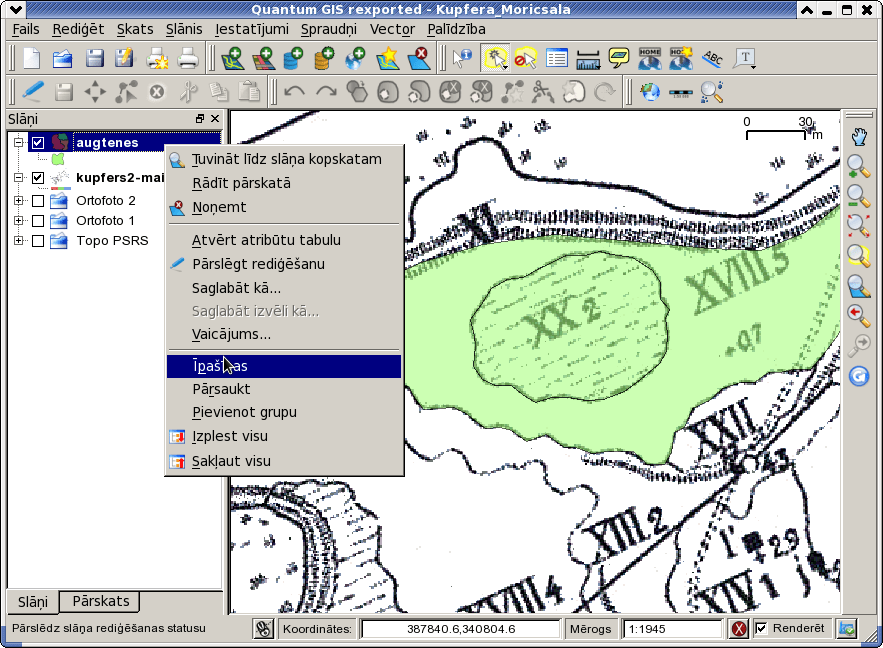Viewport: 883px width, 648px height.
Task: Select the Measure Line ruler tool
Action: point(588,58)
